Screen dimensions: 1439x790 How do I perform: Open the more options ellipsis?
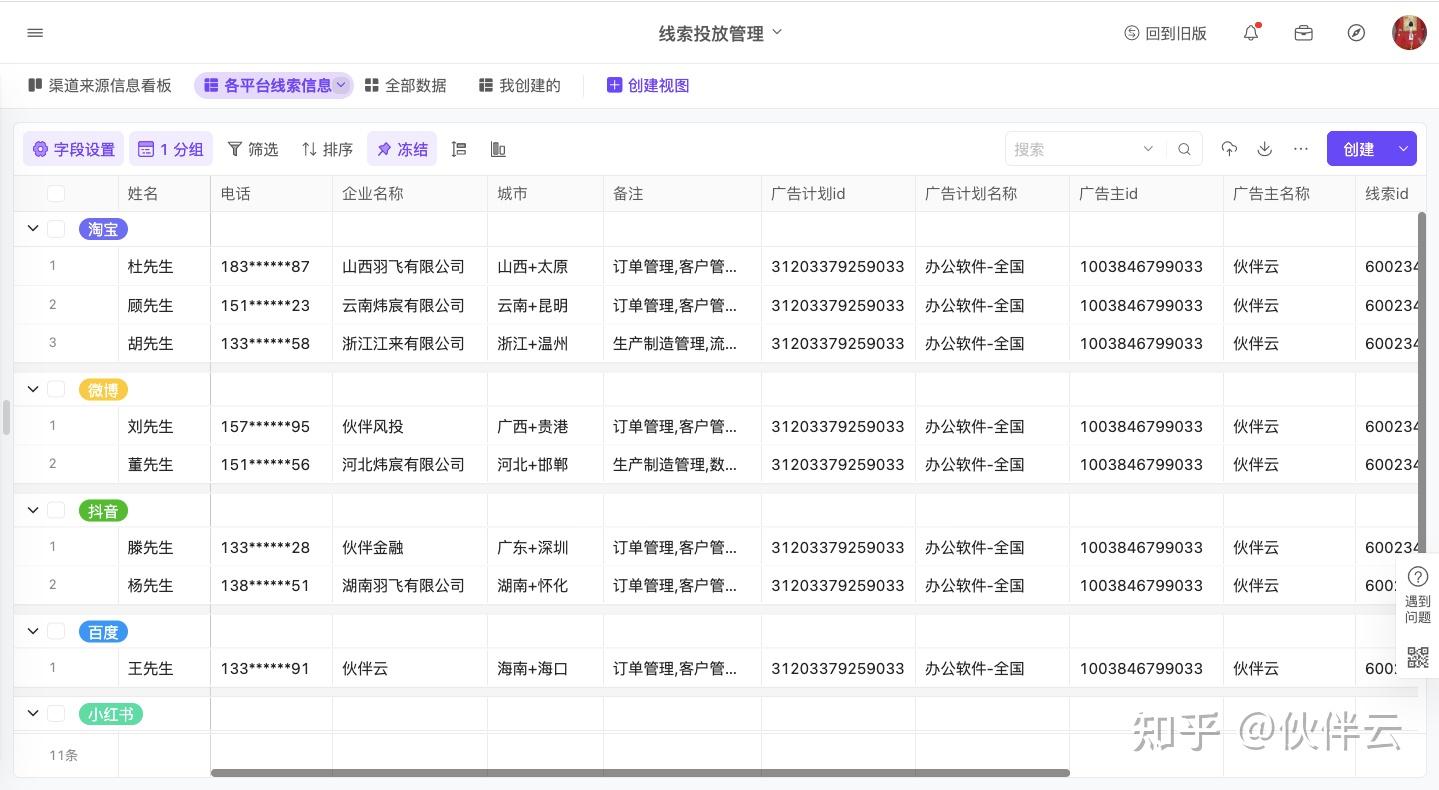coord(1300,149)
